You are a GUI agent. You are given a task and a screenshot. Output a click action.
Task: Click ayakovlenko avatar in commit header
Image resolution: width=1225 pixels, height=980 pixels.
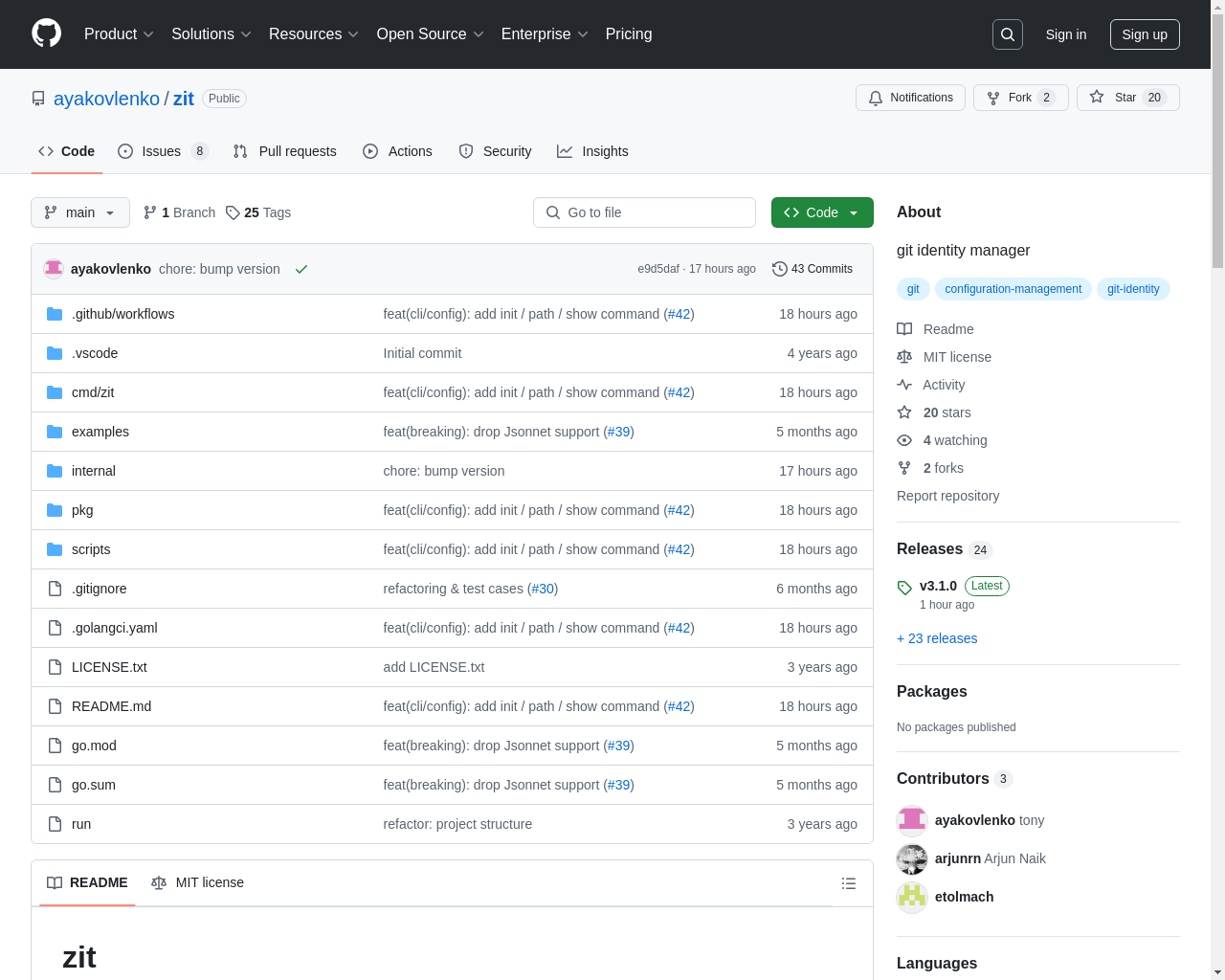[54, 269]
